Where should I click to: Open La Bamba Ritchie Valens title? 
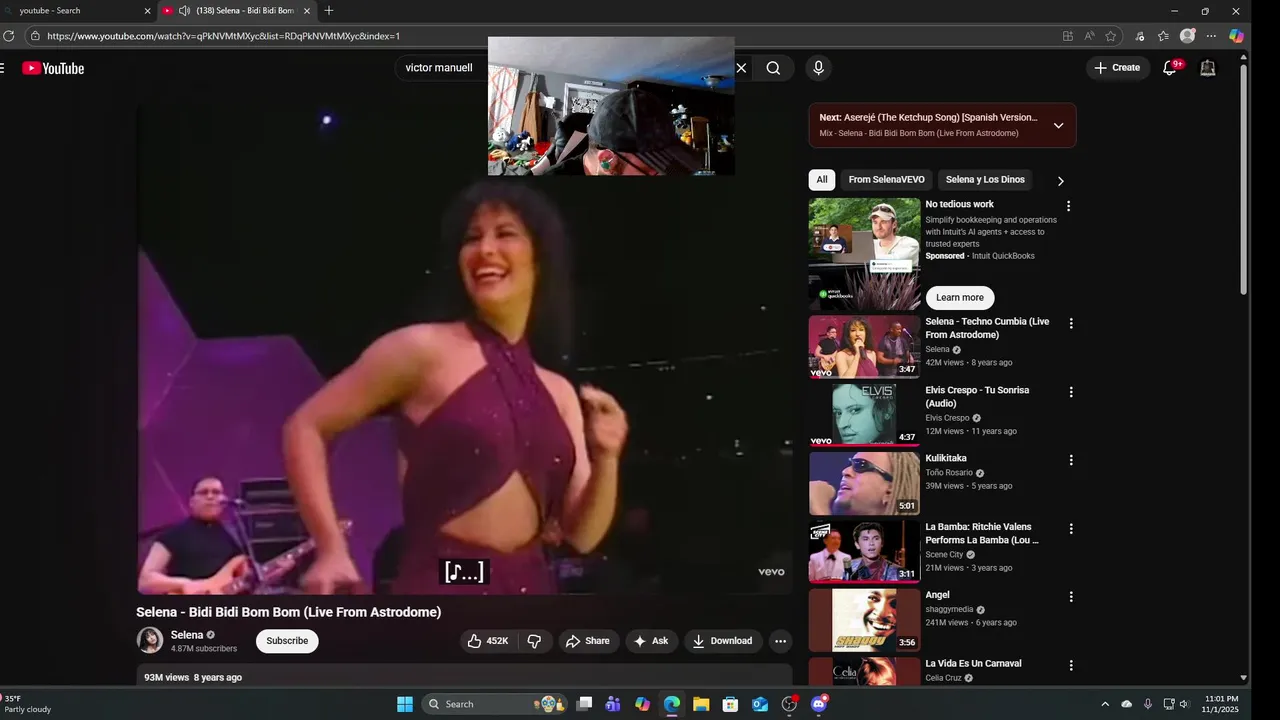[982, 533]
